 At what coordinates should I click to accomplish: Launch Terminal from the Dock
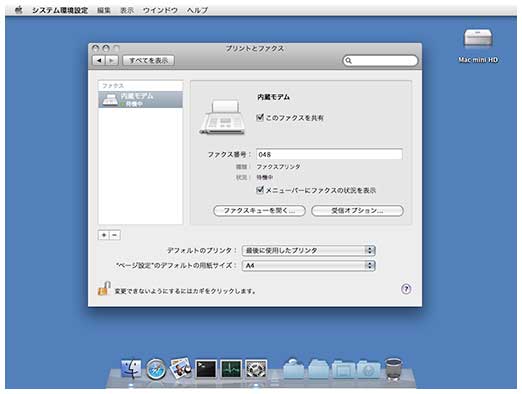[x=206, y=369]
